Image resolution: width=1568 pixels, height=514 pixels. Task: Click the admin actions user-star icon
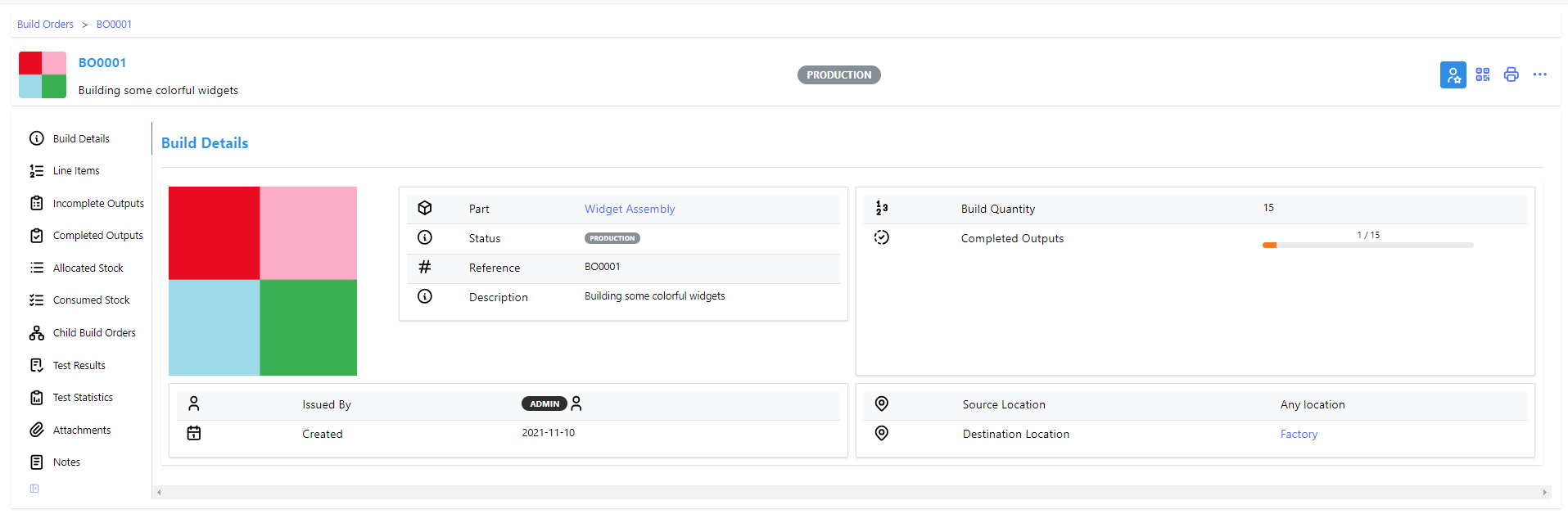[1453, 74]
